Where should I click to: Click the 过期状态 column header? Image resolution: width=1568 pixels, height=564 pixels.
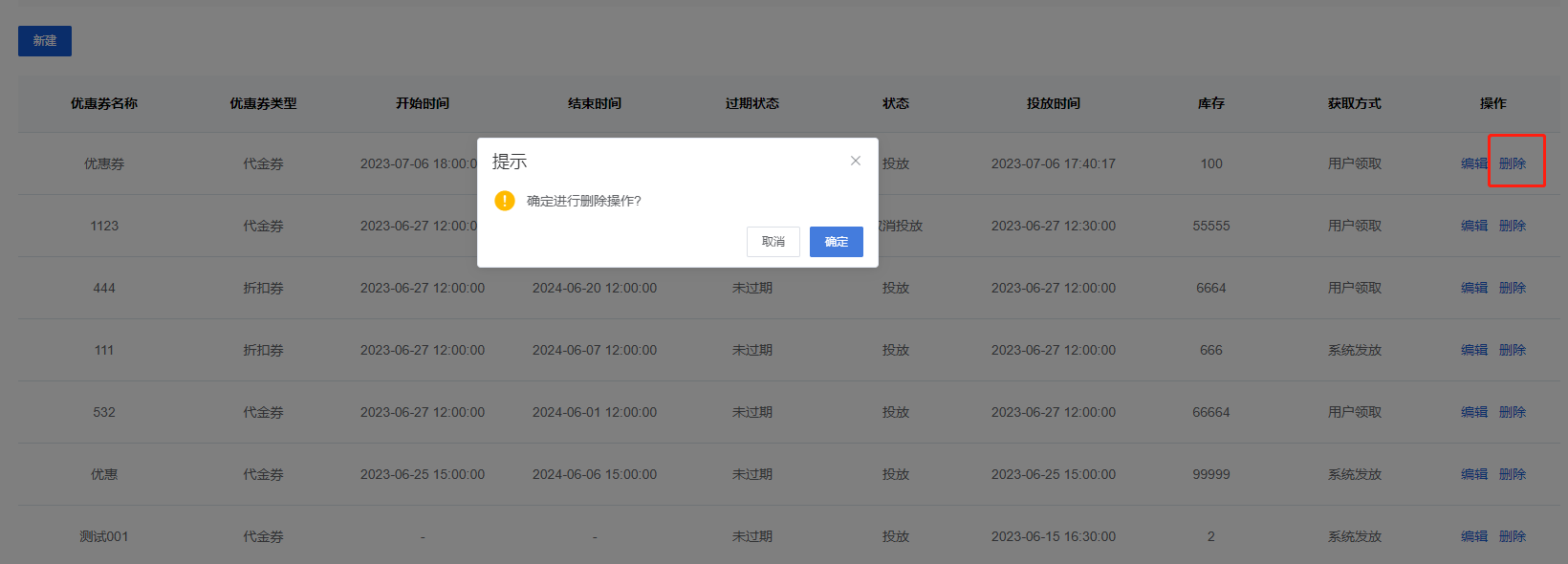point(752,103)
